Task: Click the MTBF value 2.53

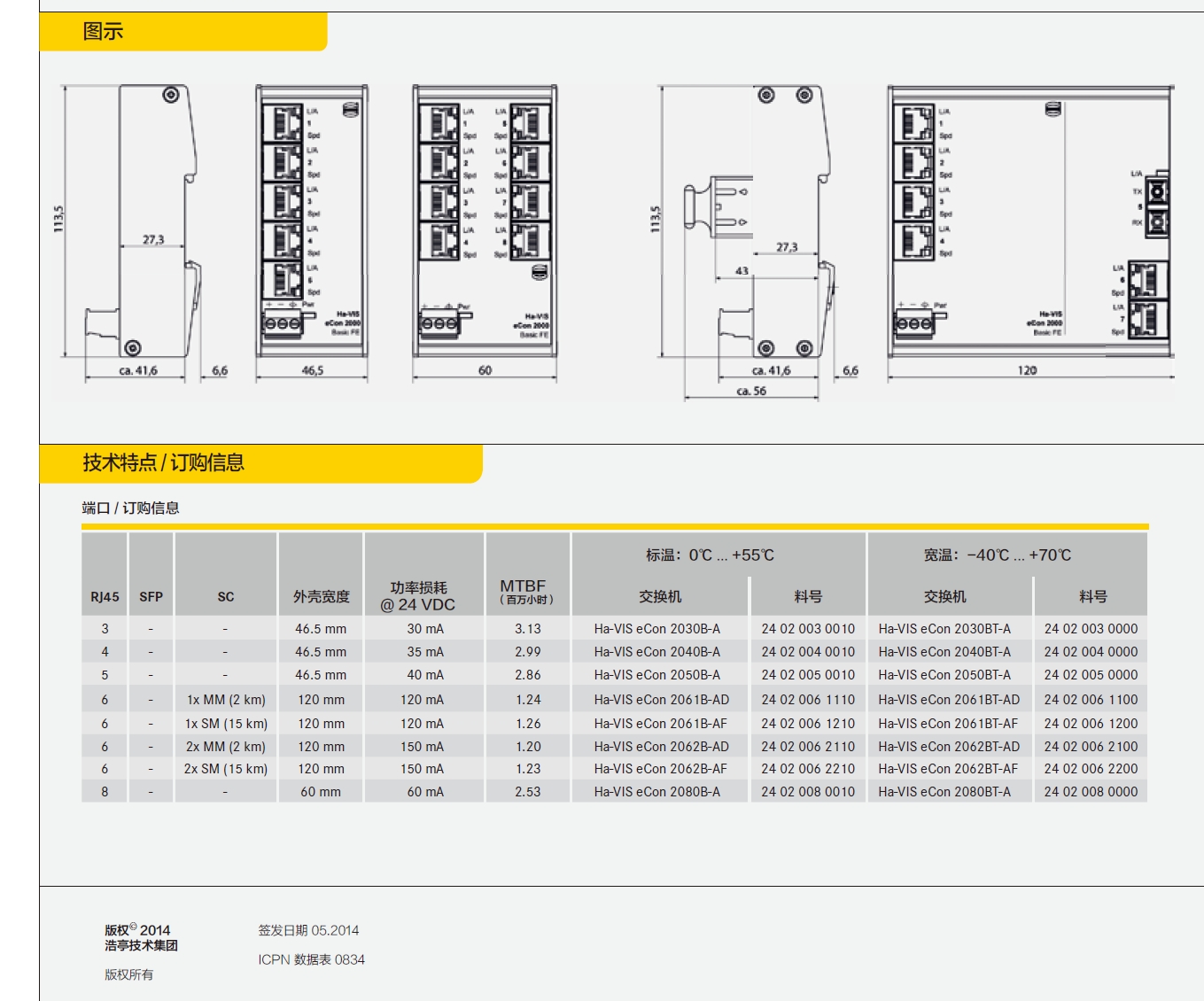Action: [x=528, y=792]
